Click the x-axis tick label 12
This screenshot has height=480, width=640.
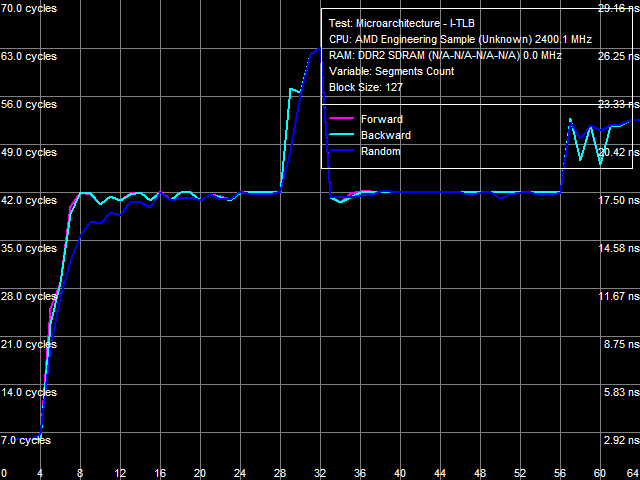pos(120,473)
